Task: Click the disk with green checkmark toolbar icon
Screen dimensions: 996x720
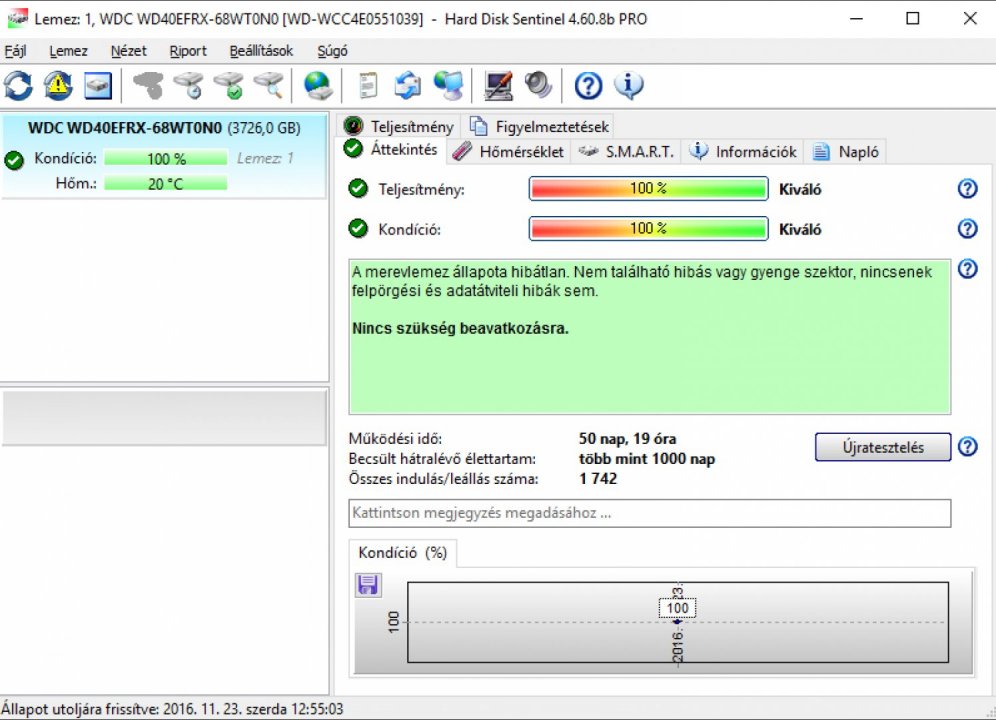Action: click(229, 85)
